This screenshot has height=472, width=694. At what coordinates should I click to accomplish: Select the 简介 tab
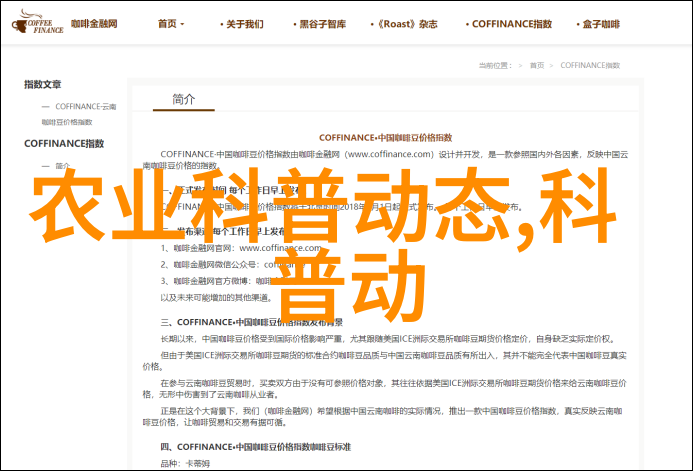pyautogui.click(x=184, y=99)
